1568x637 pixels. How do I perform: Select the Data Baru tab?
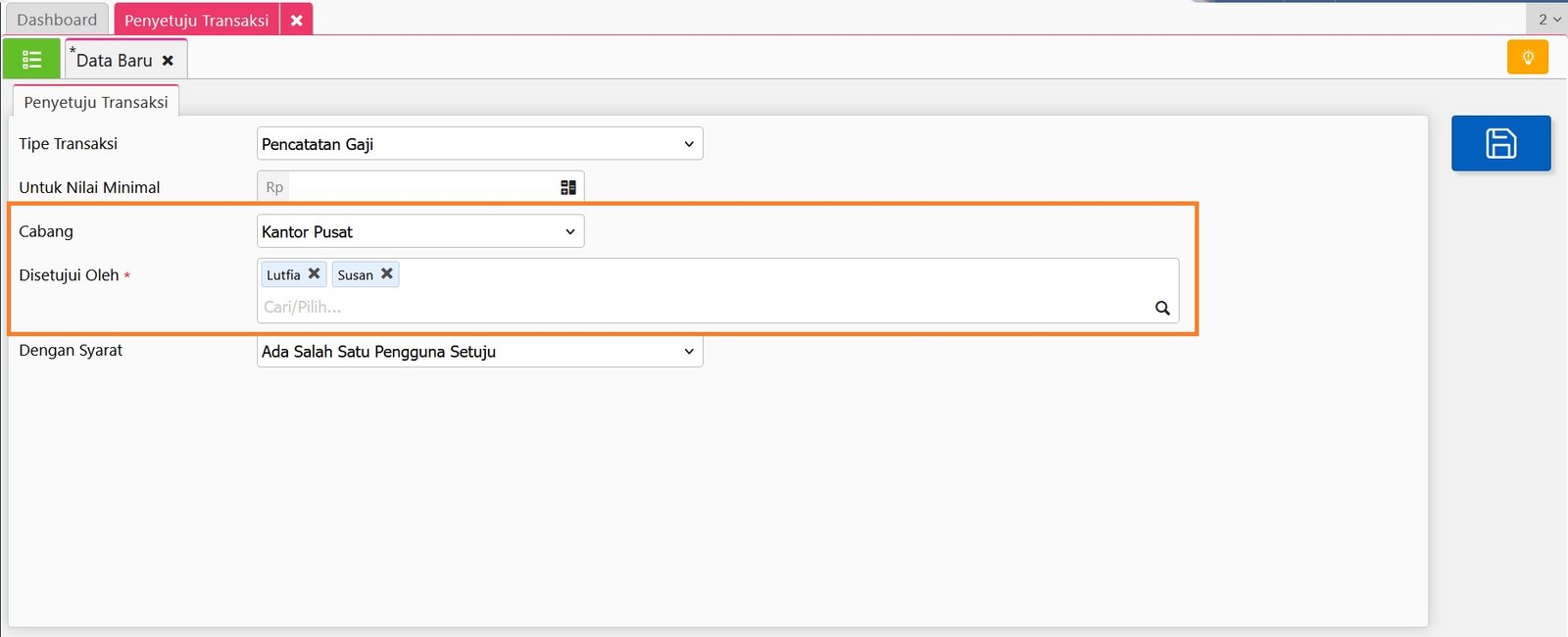click(114, 61)
